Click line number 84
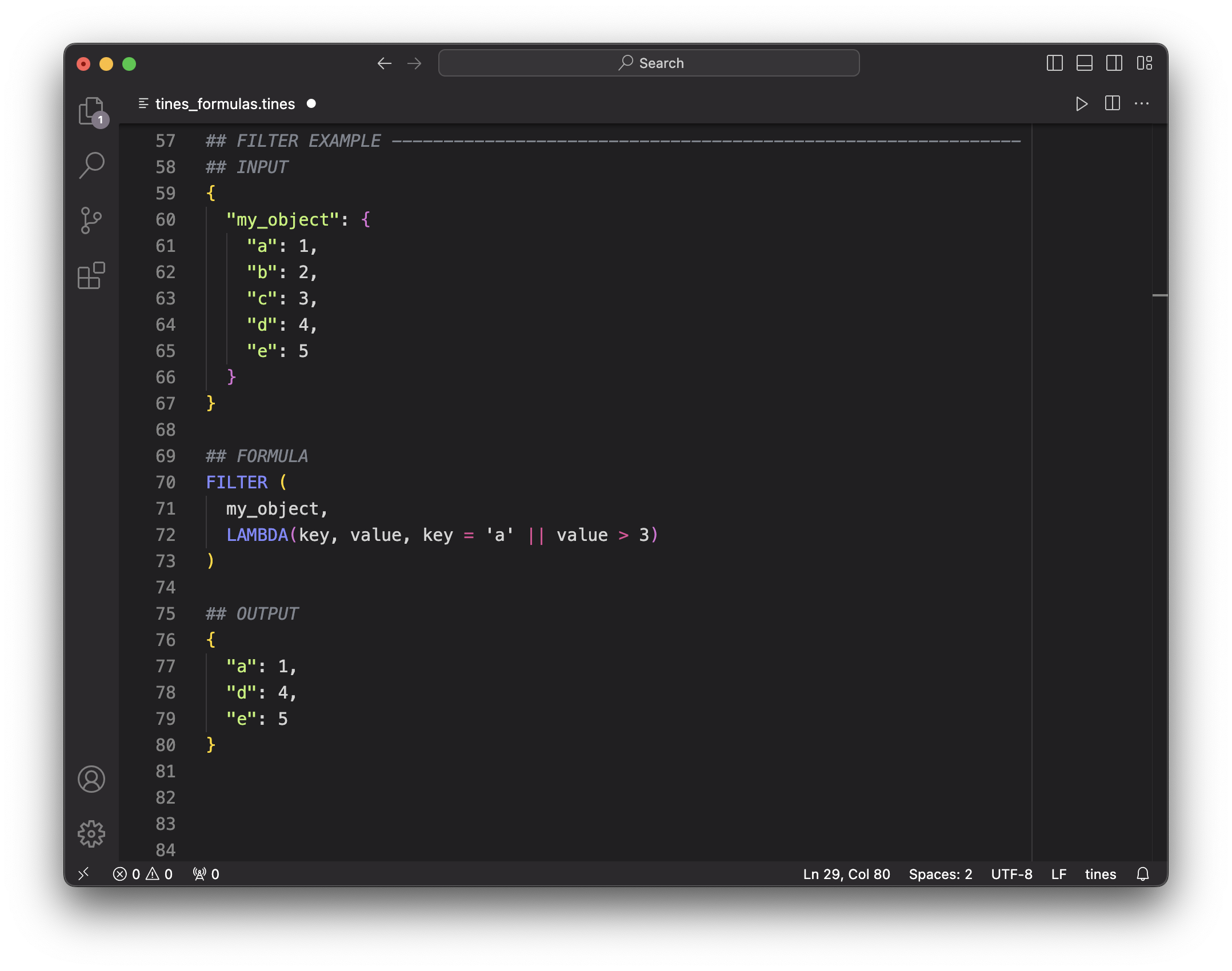 click(165, 850)
